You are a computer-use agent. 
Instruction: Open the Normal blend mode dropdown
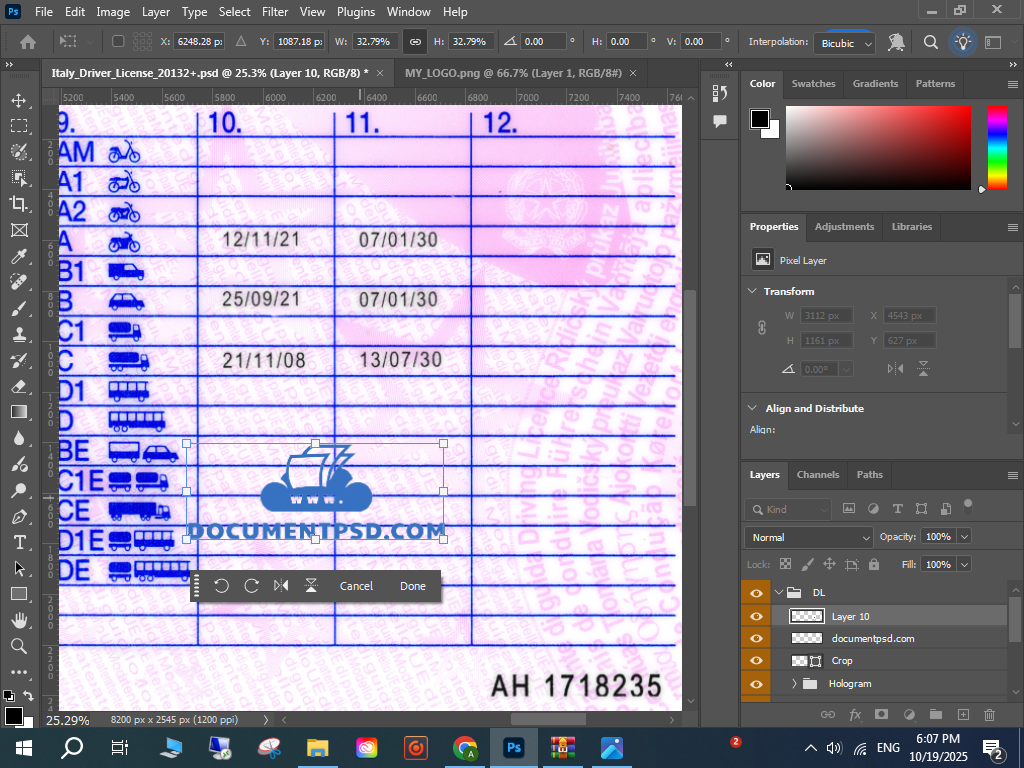pos(809,537)
